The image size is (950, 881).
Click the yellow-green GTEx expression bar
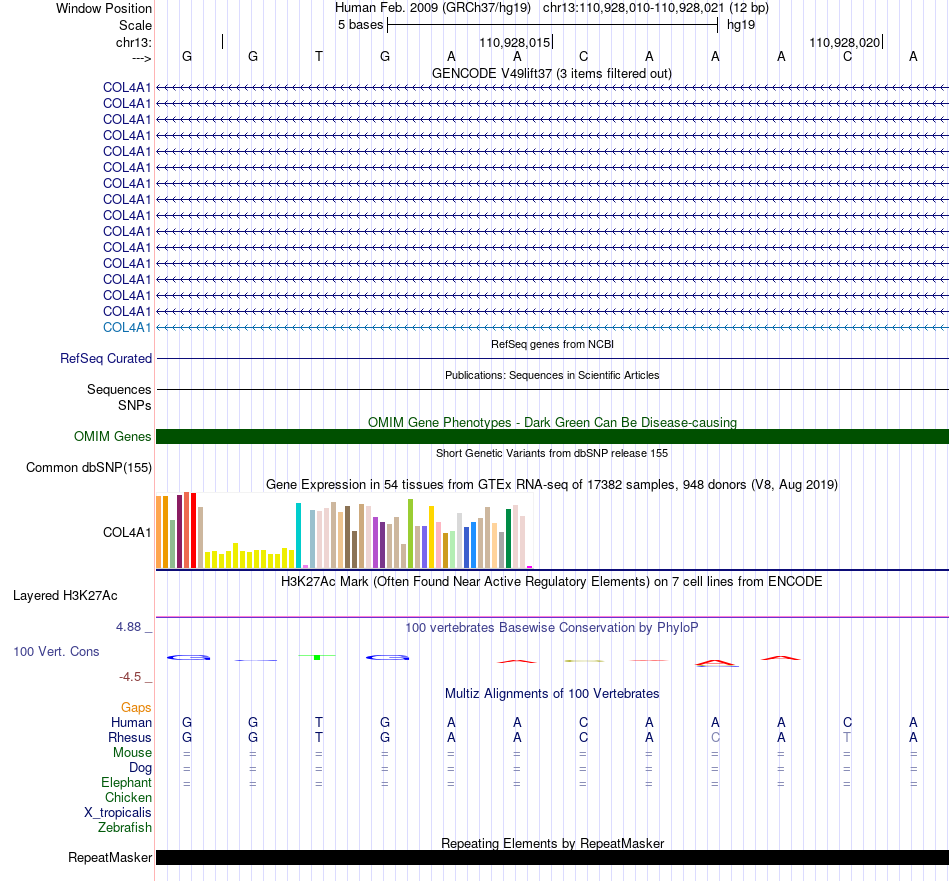coord(410,534)
